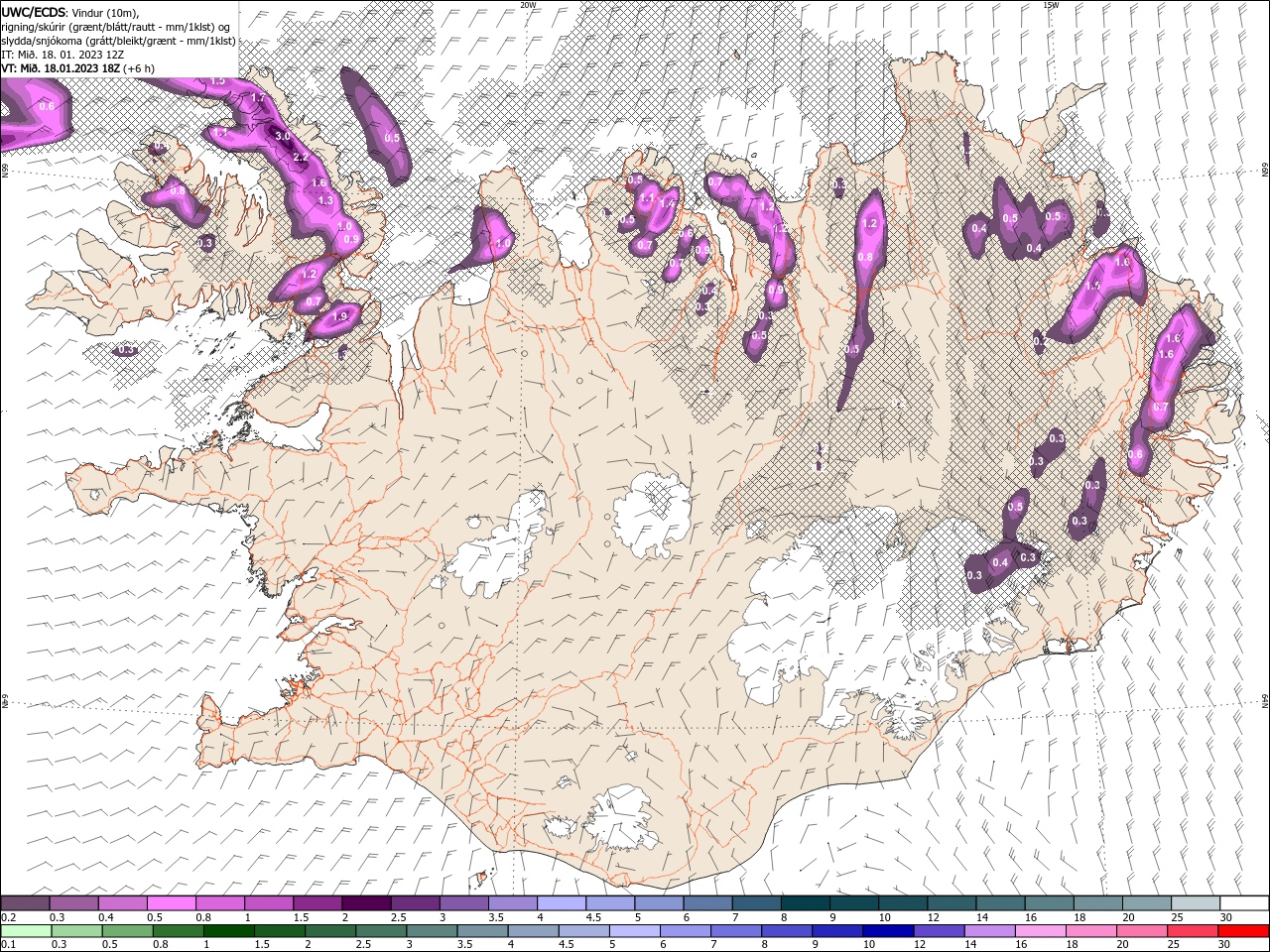Image resolution: width=1270 pixels, height=952 pixels.
Task: Select deep blue lower swatch between 10 and 12
Action: pyautogui.click(x=888, y=931)
